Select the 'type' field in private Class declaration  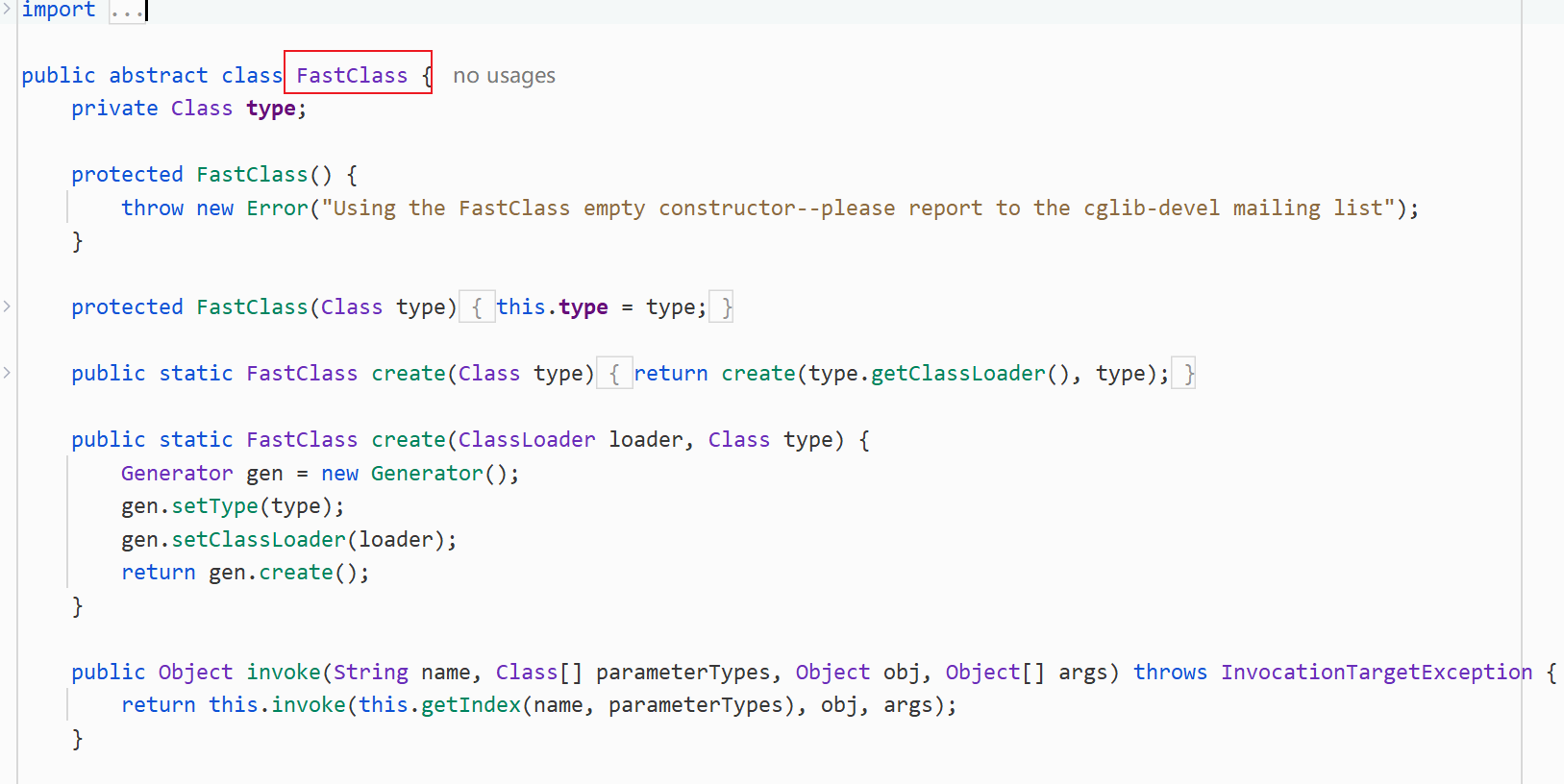pyautogui.click(x=271, y=109)
